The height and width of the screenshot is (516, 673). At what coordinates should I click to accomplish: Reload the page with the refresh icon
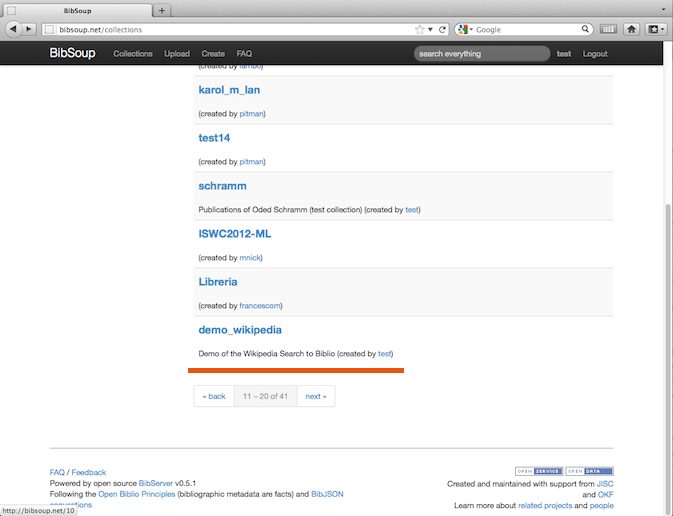(x=442, y=30)
